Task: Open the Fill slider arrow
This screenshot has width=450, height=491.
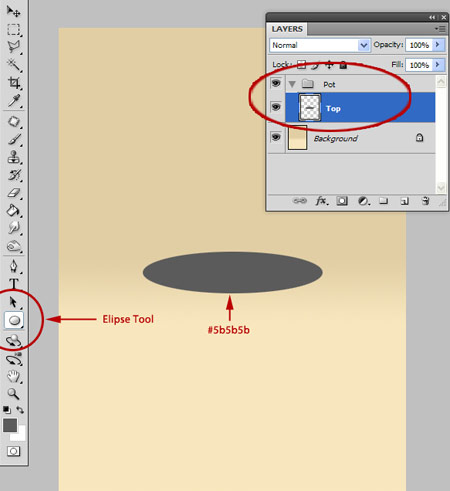Action: coord(438,65)
